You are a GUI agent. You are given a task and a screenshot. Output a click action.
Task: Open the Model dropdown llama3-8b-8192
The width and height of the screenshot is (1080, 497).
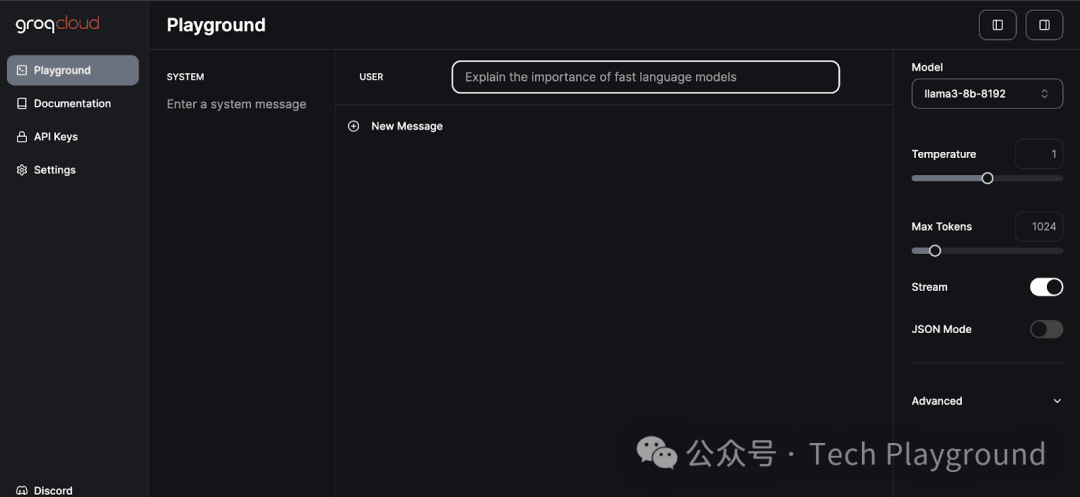coord(987,94)
